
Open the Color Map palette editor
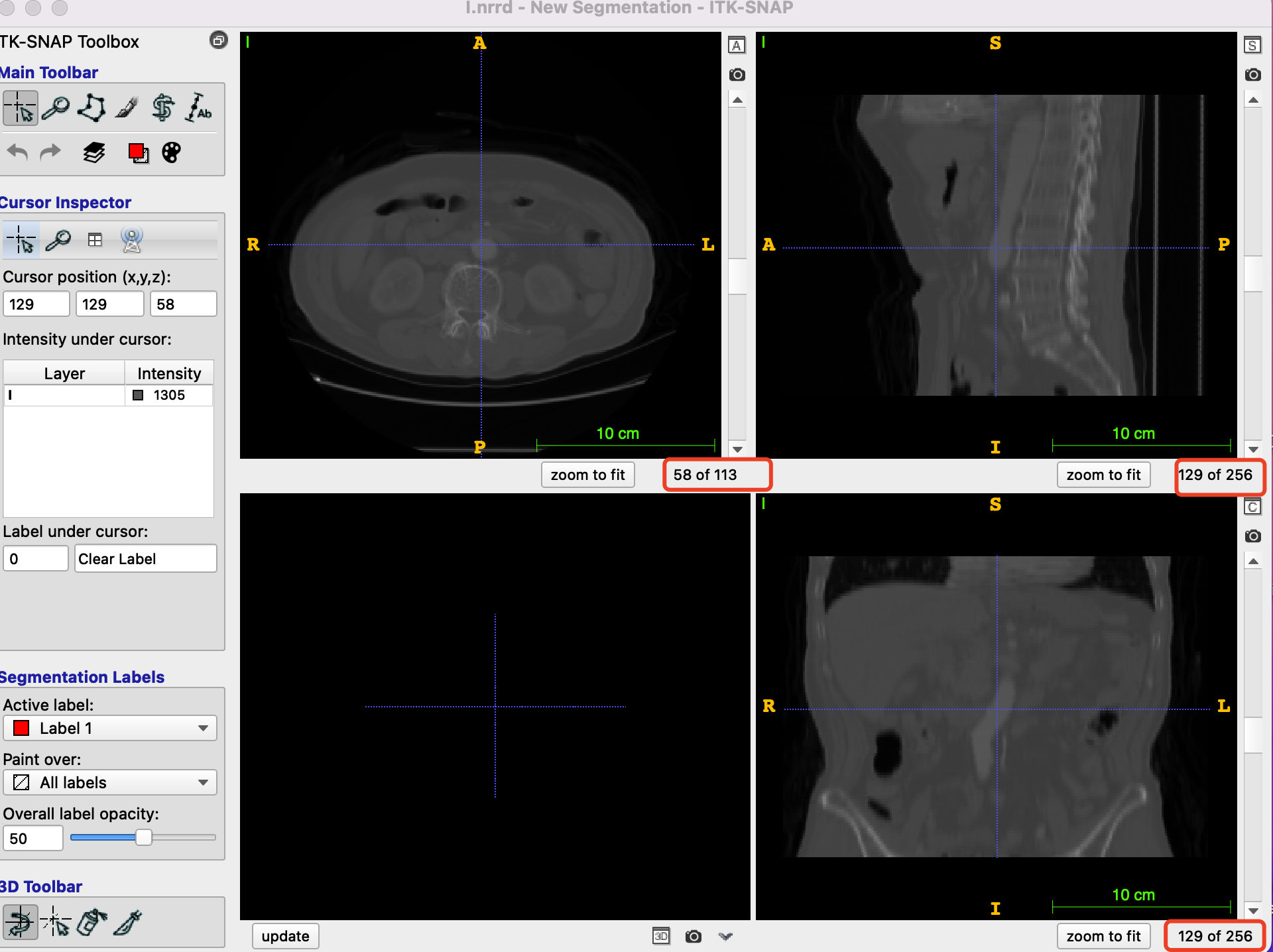[x=171, y=153]
